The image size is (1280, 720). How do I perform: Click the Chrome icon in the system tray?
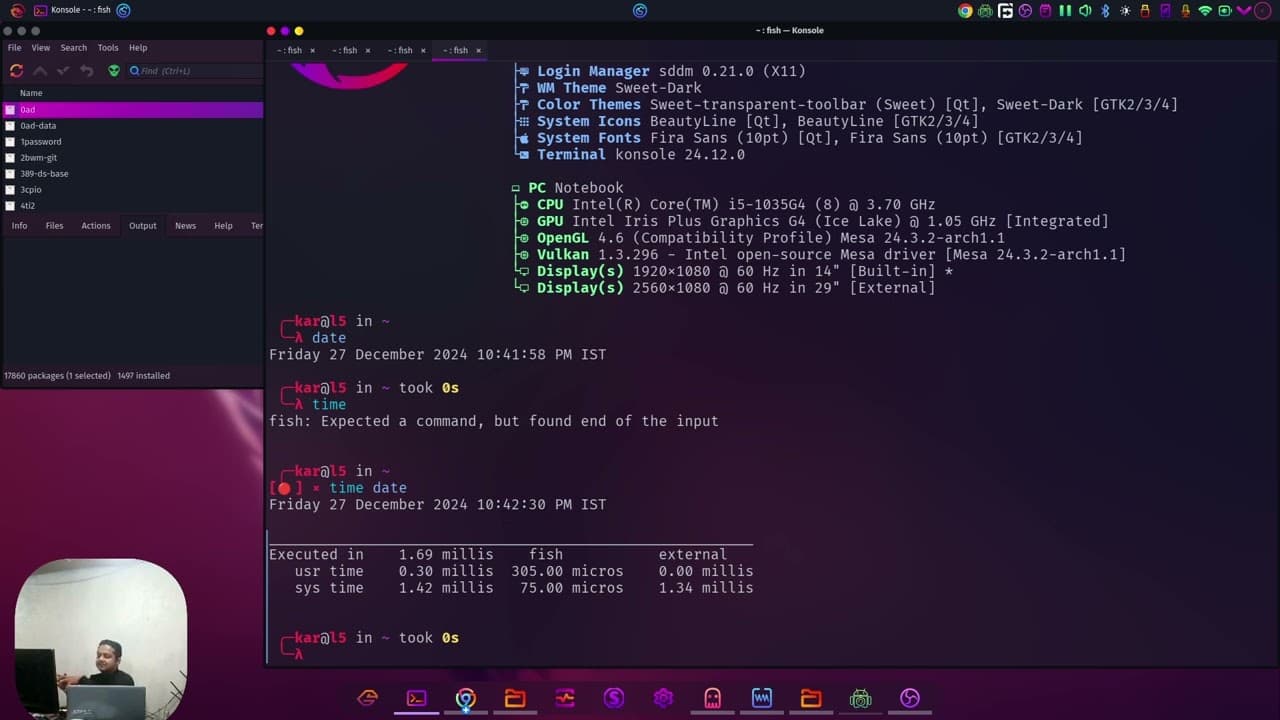coord(965,11)
